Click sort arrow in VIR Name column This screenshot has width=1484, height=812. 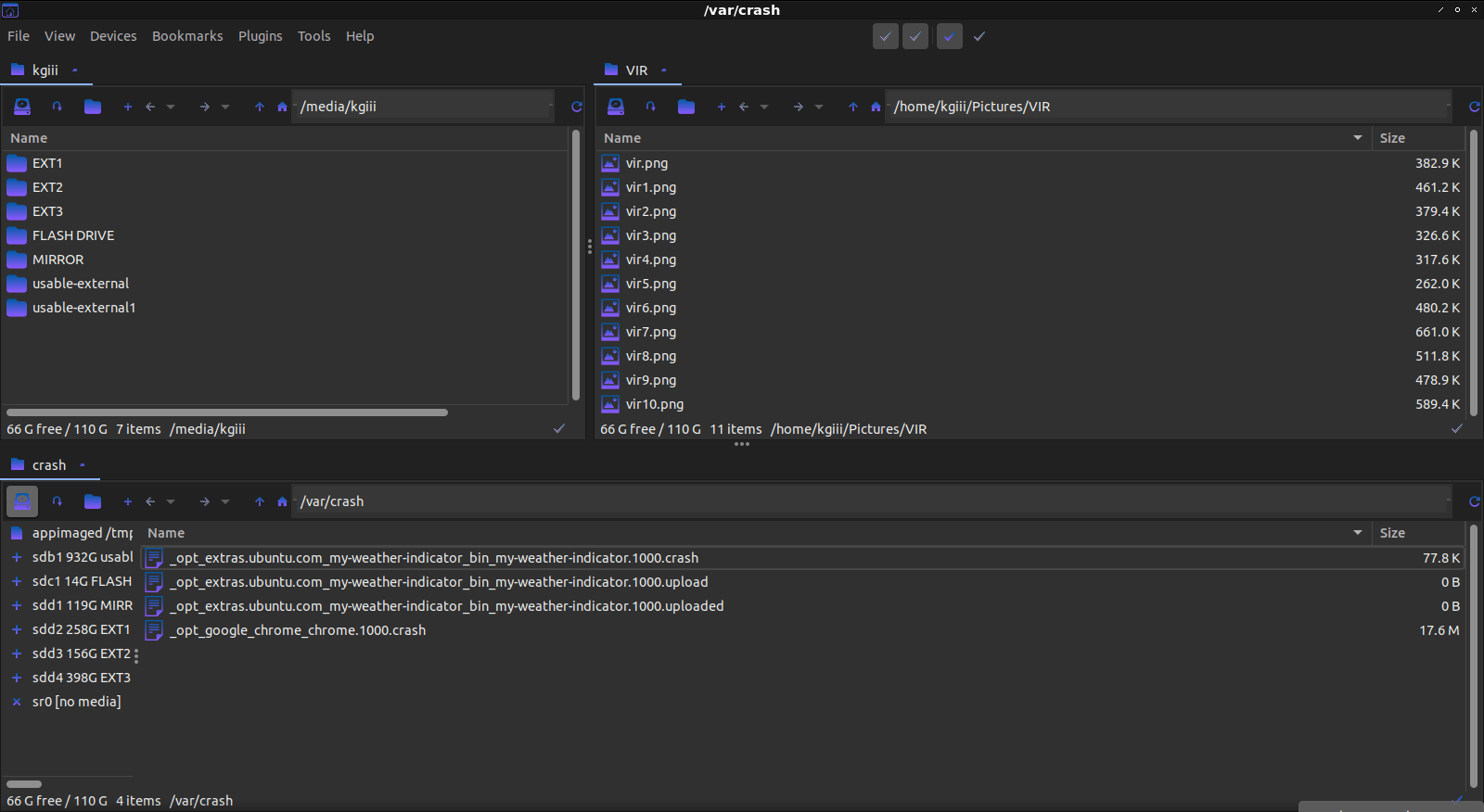click(x=1358, y=138)
